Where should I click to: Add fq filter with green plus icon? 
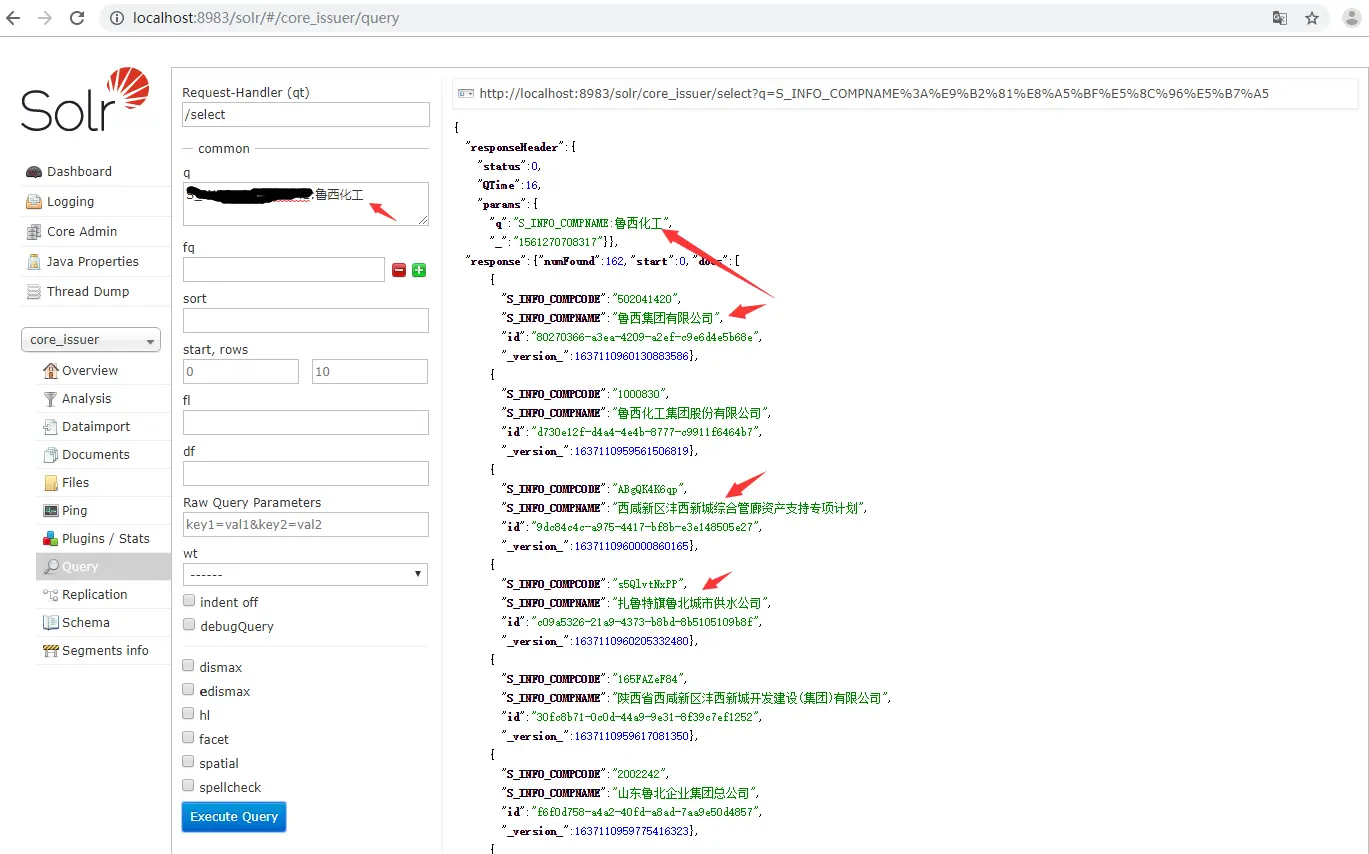419,270
